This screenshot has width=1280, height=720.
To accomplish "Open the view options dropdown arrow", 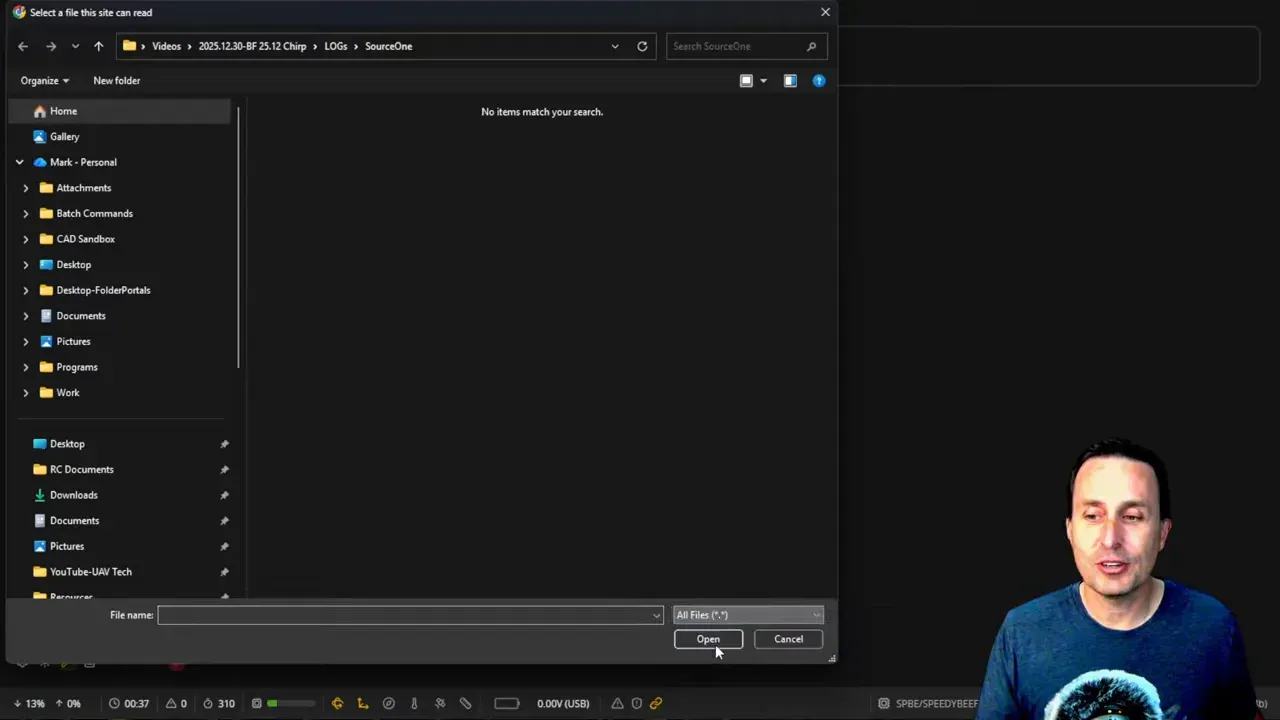I will pos(764,80).
